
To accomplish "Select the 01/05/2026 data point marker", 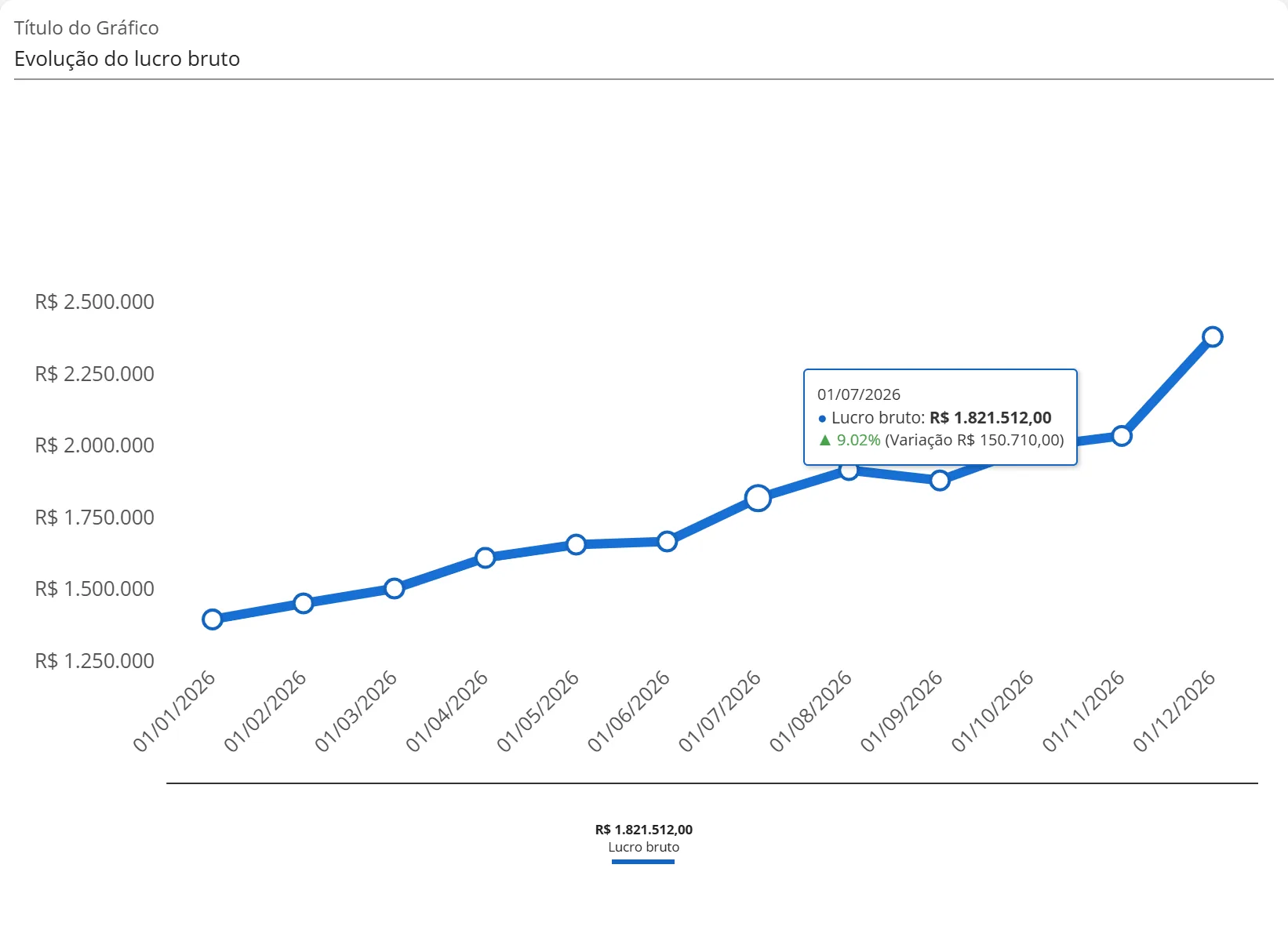I will coord(577,544).
